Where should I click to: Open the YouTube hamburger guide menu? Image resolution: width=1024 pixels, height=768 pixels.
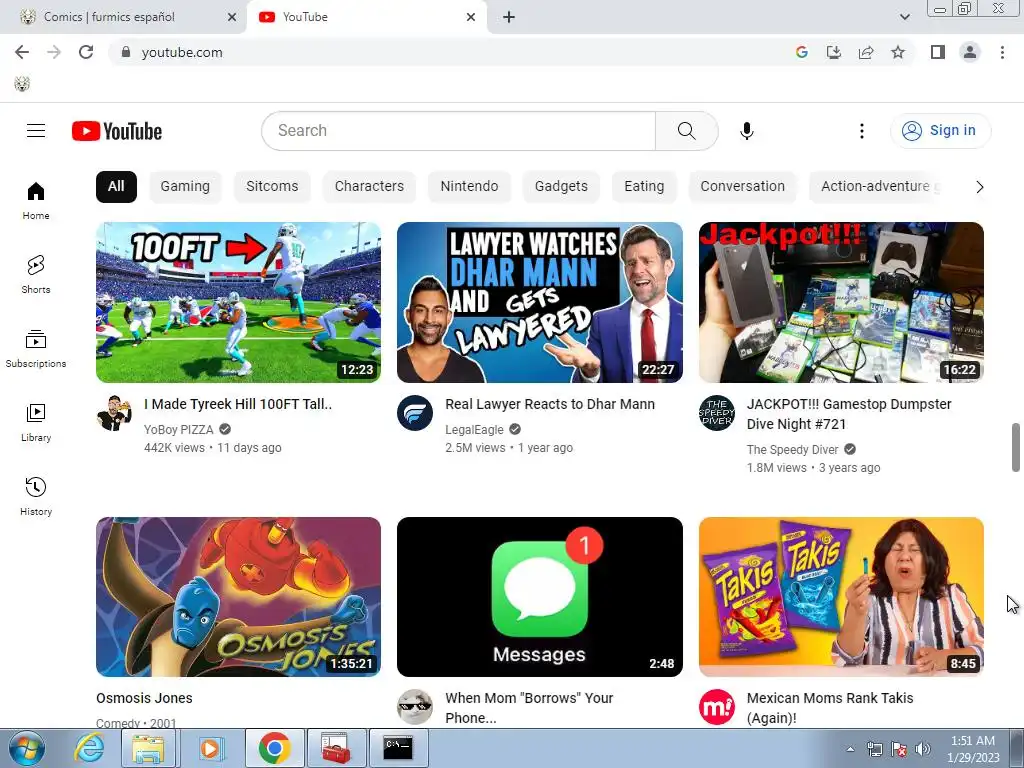point(36,131)
